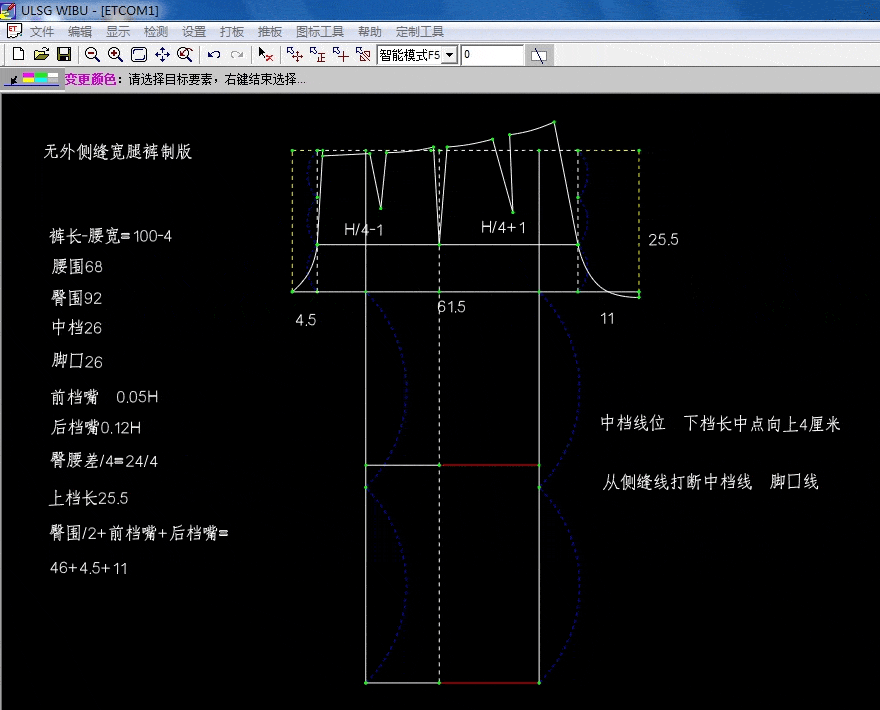880x710 pixels.
Task: Click the delete element cursor icon
Action: coord(265,54)
